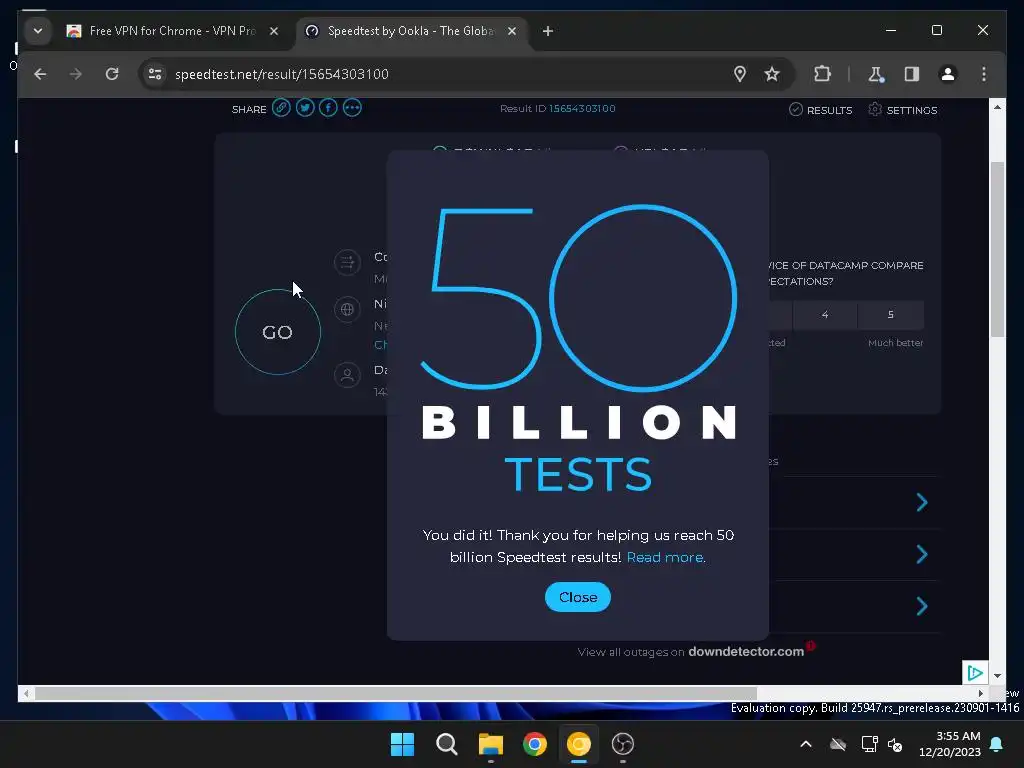Open Google Chrome from taskbar
This screenshot has height=768, width=1024.
click(535, 744)
